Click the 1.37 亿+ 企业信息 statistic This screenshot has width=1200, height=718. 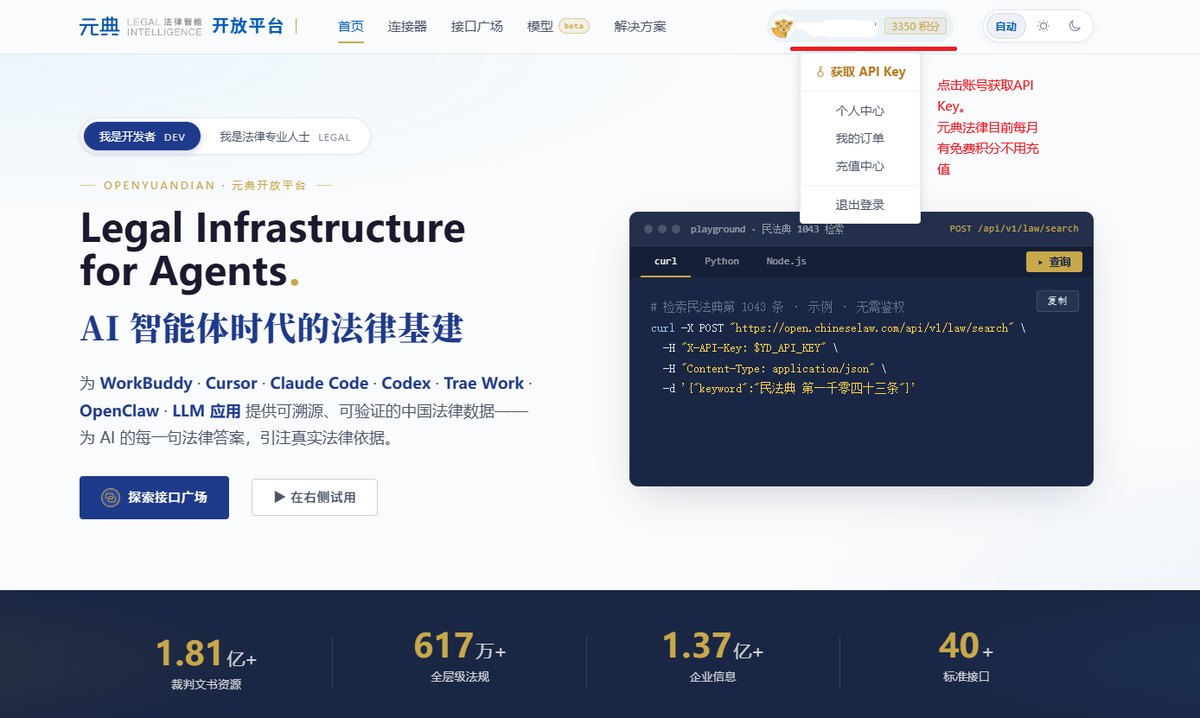[x=713, y=657]
